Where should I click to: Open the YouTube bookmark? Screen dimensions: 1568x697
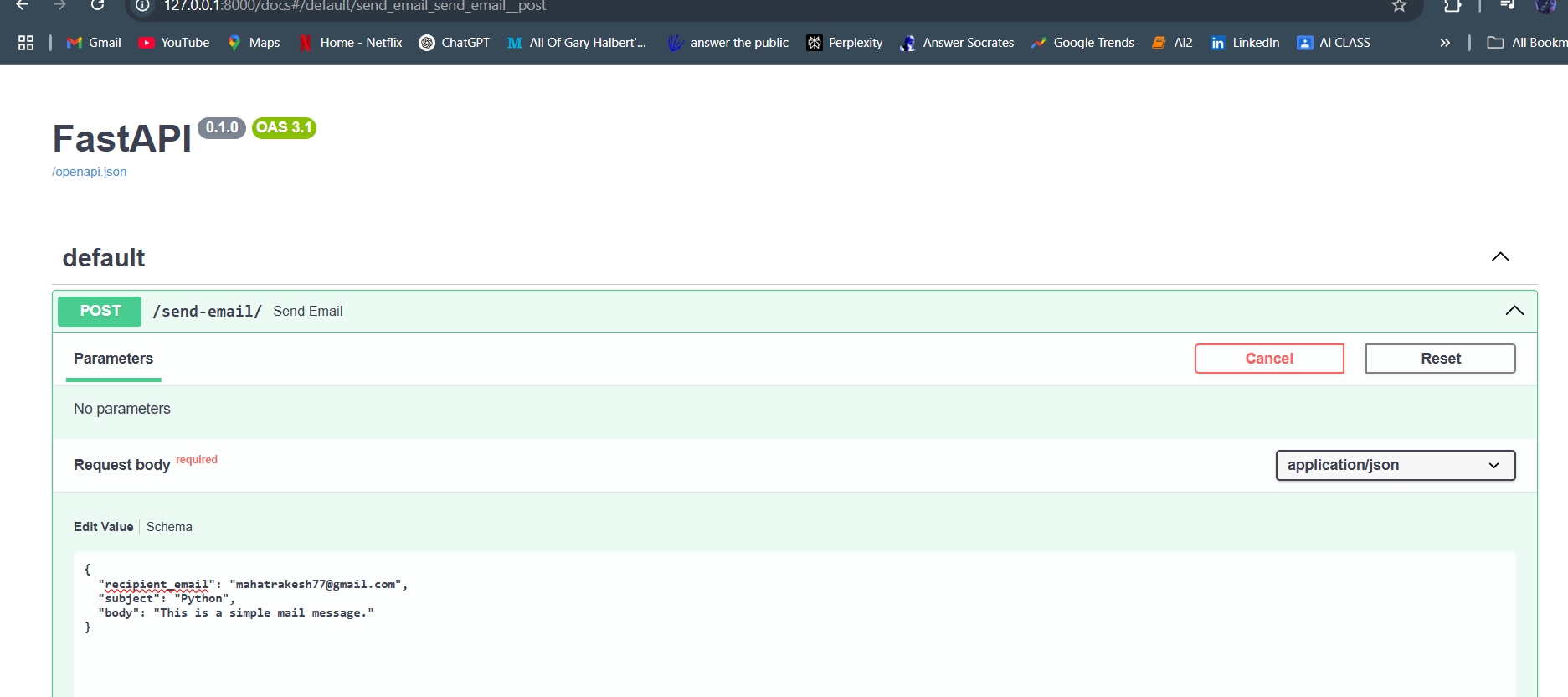[174, 43]
